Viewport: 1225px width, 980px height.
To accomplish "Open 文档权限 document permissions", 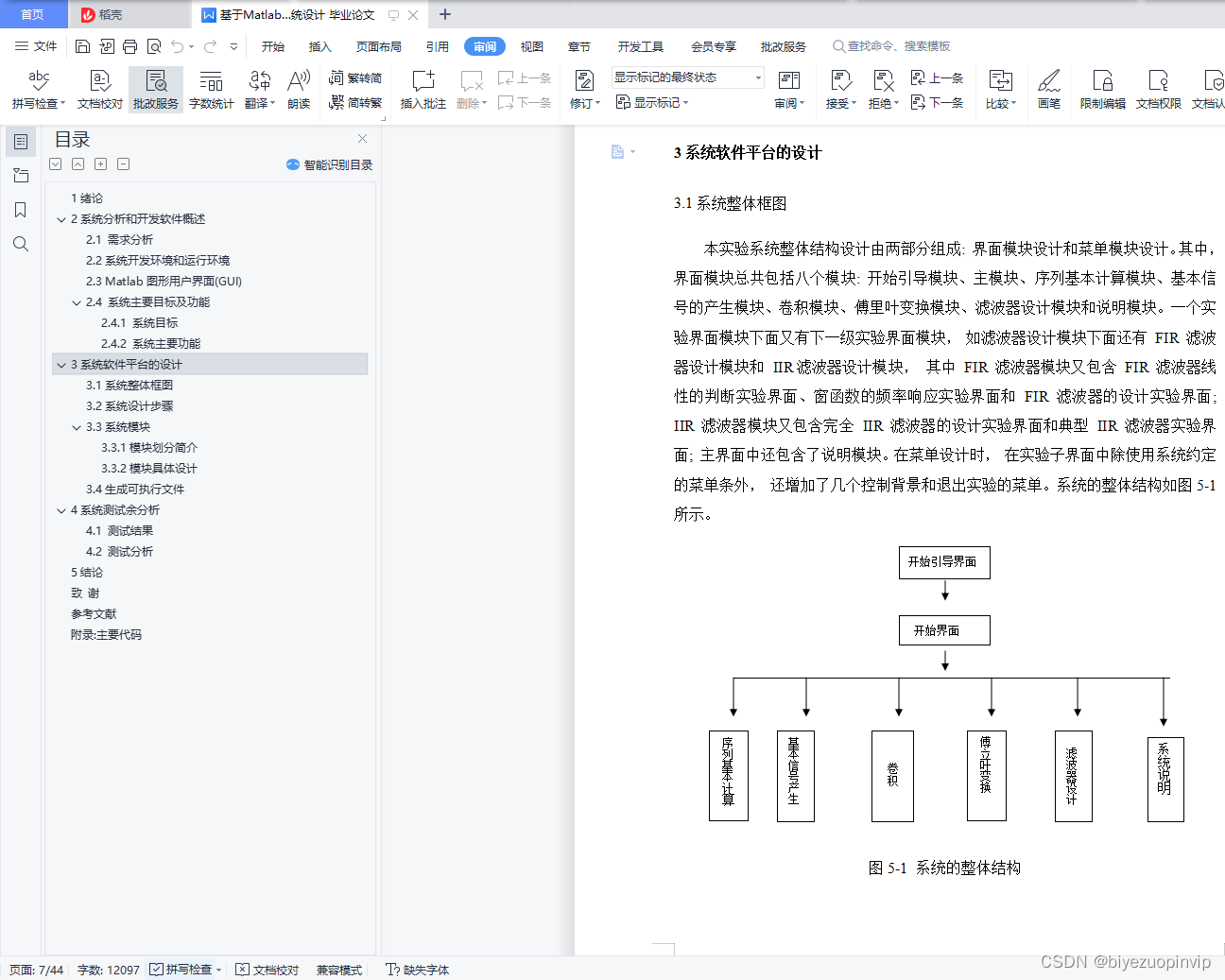I will tap(1159, 90).
